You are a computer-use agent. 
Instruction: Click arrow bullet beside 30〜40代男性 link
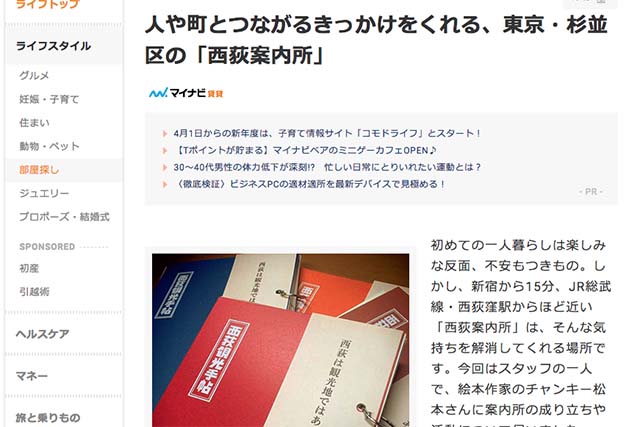pyautogui.click(x=165, y=167)
